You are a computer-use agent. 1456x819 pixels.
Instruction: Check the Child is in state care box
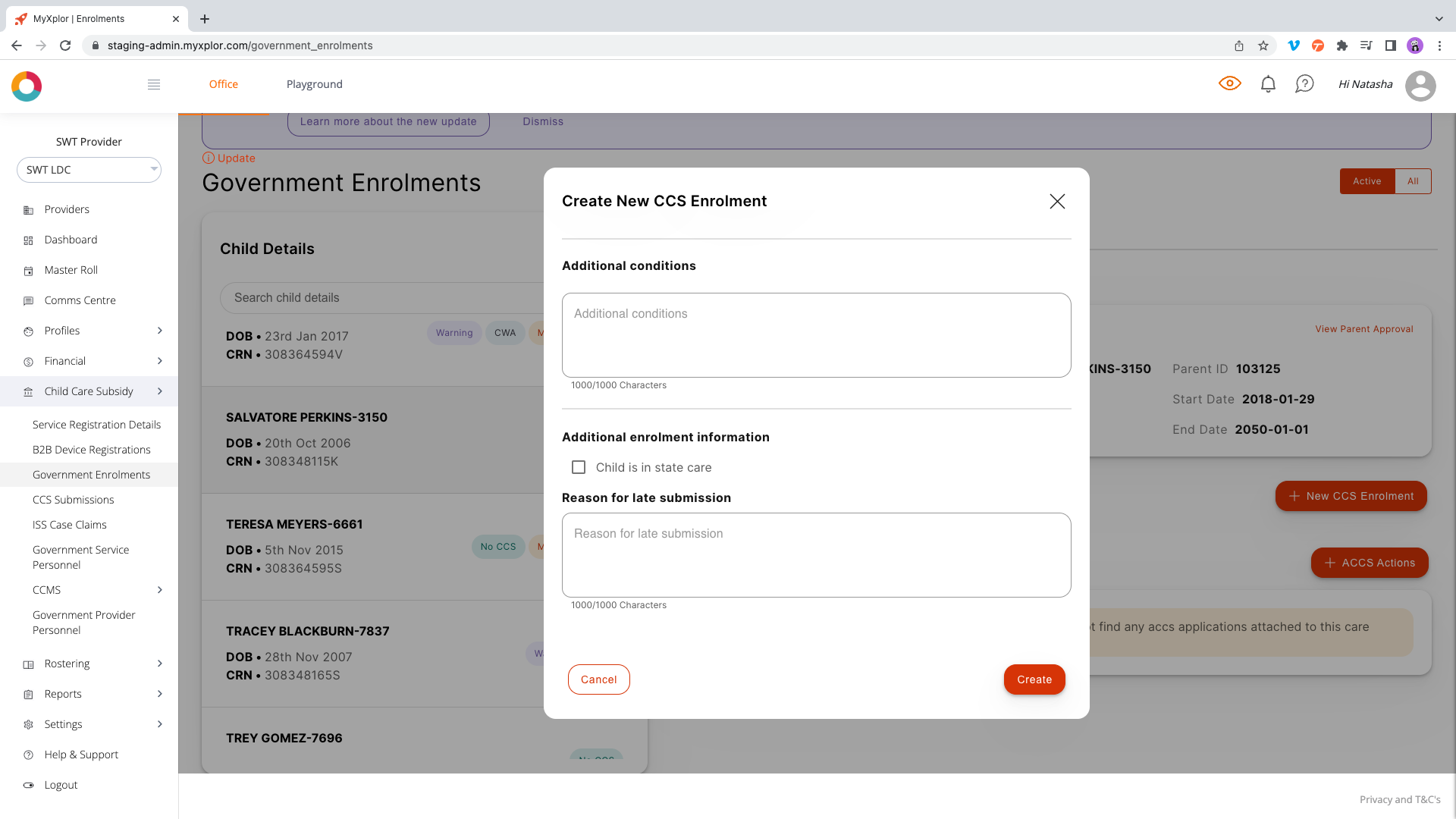tap(579, 467)
